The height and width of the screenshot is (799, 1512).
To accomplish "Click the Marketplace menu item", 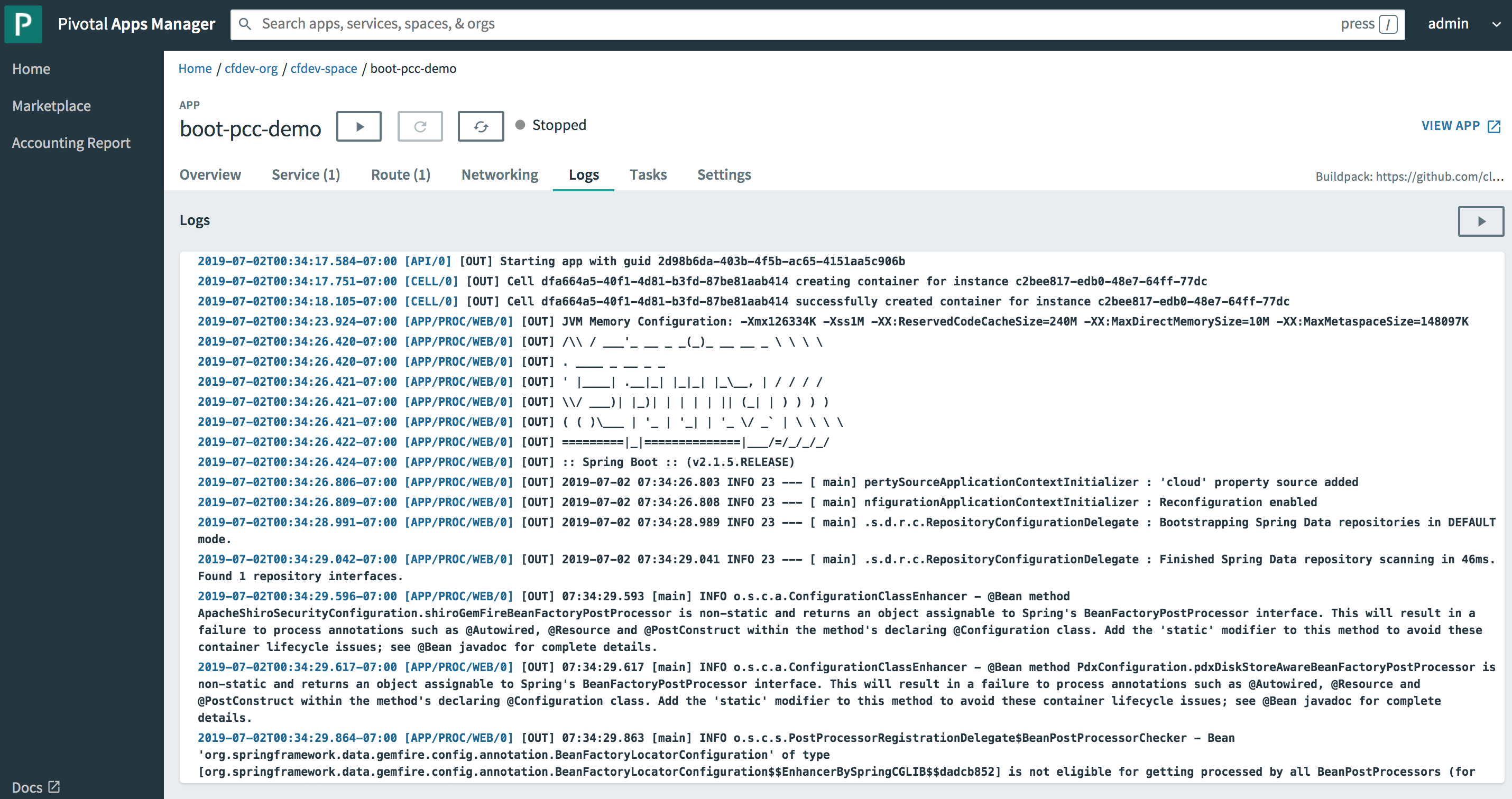I will click(52, 104).
